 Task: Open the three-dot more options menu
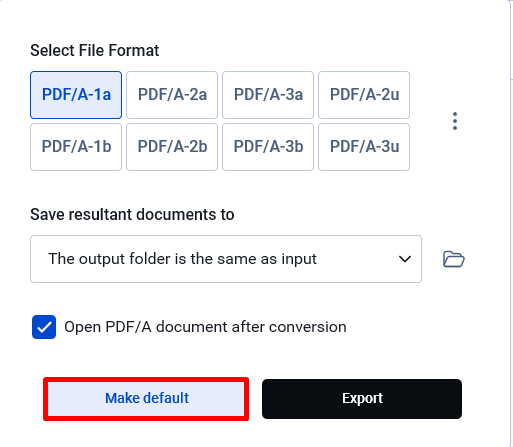coord(455,121)
